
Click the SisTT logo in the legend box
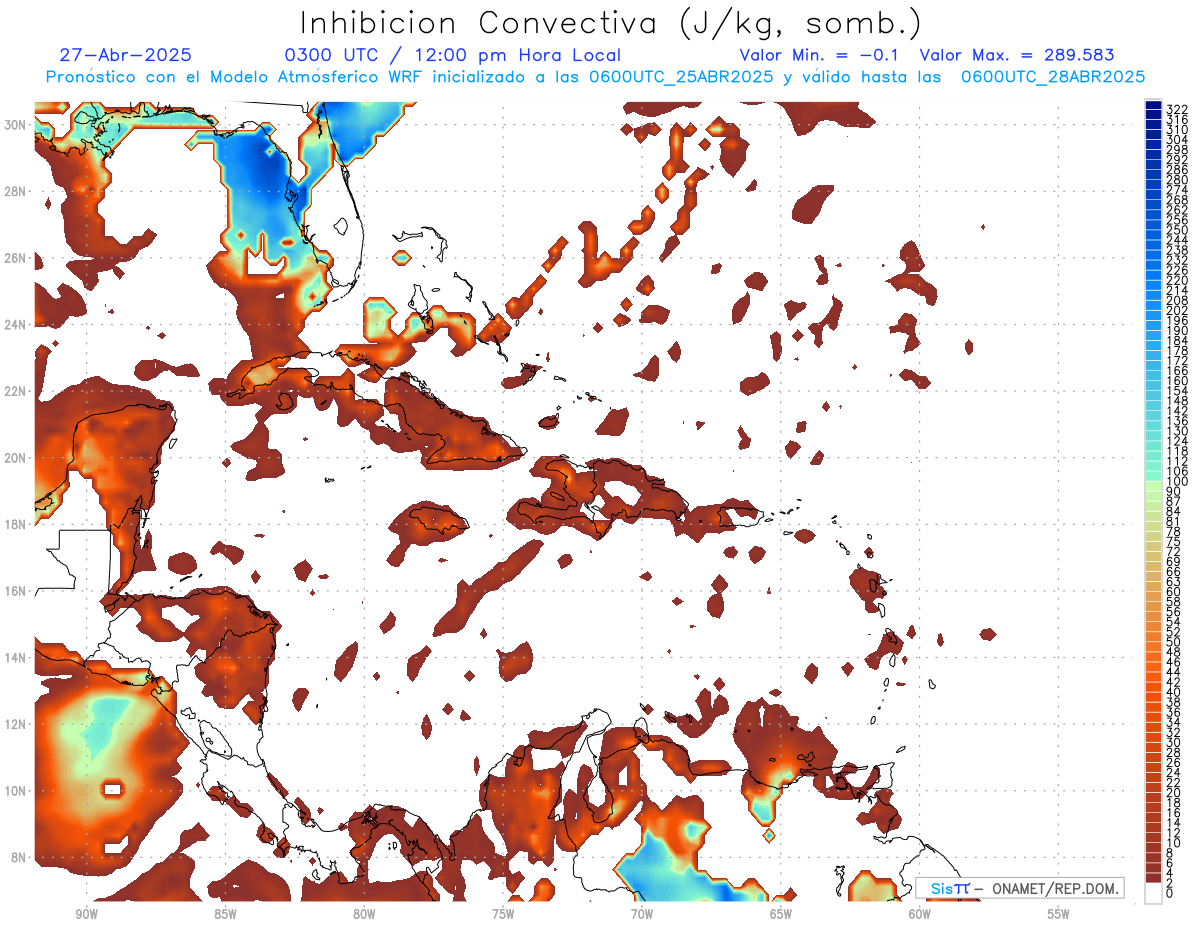click(x=949, y=888)
